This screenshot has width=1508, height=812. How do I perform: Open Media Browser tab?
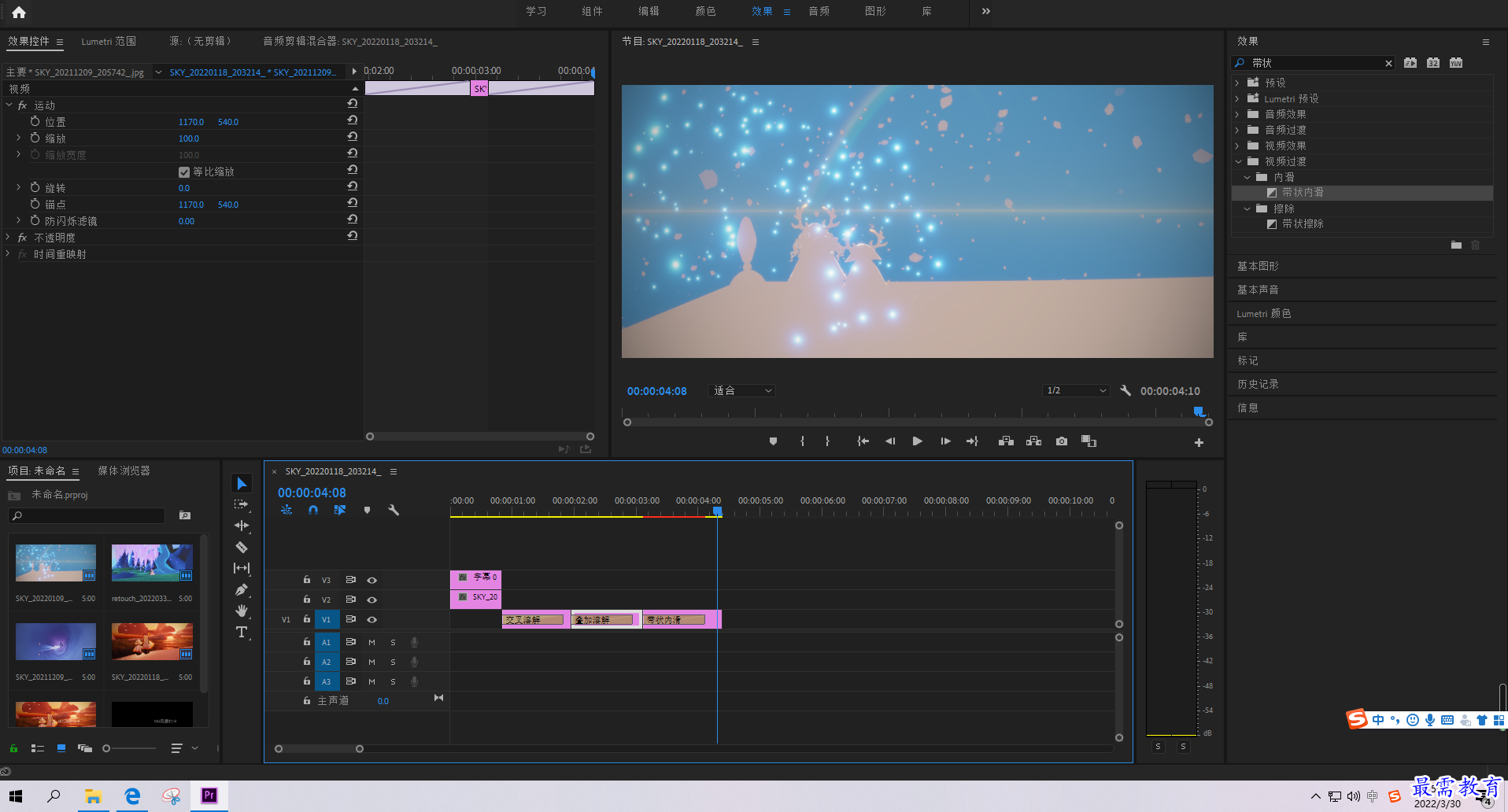click(x=124, y=471)
